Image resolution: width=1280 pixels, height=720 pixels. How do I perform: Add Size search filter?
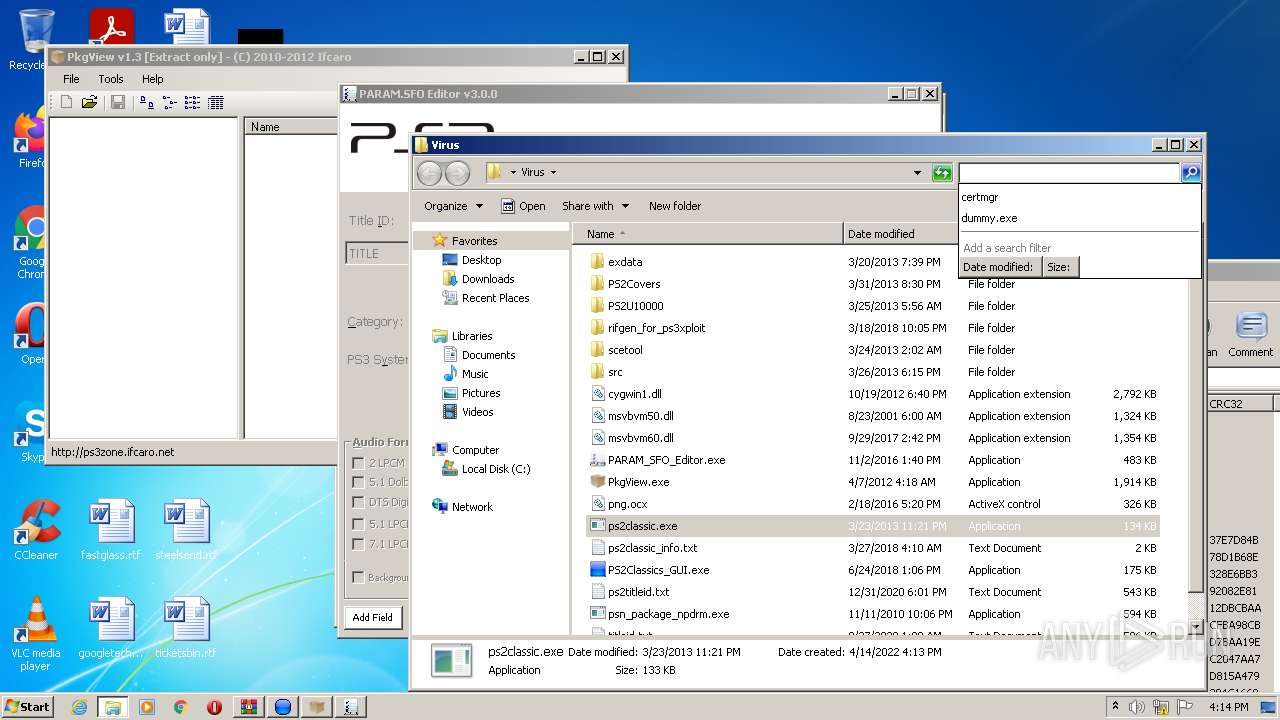(1059, 267)
